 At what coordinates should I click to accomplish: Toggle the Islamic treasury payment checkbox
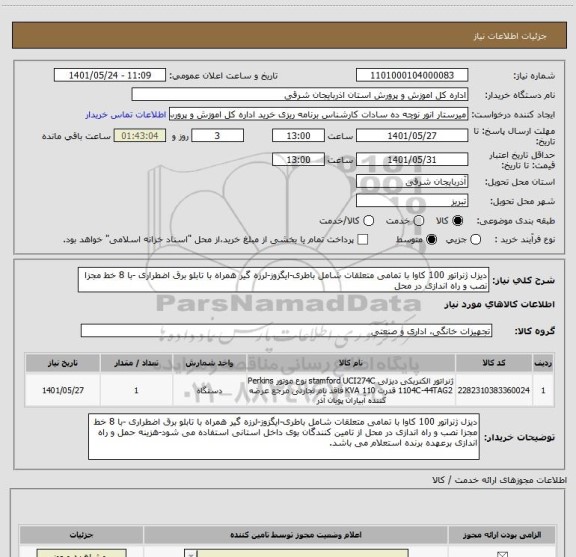363,240
